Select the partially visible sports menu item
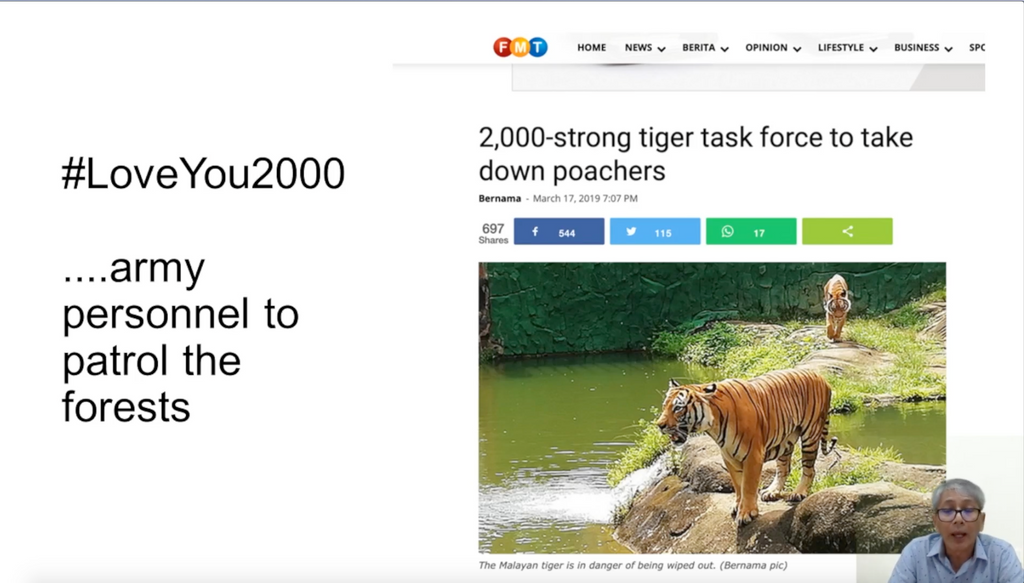Image resolution: width=1024 pixels, height=583 pixels. pos(977,48)
